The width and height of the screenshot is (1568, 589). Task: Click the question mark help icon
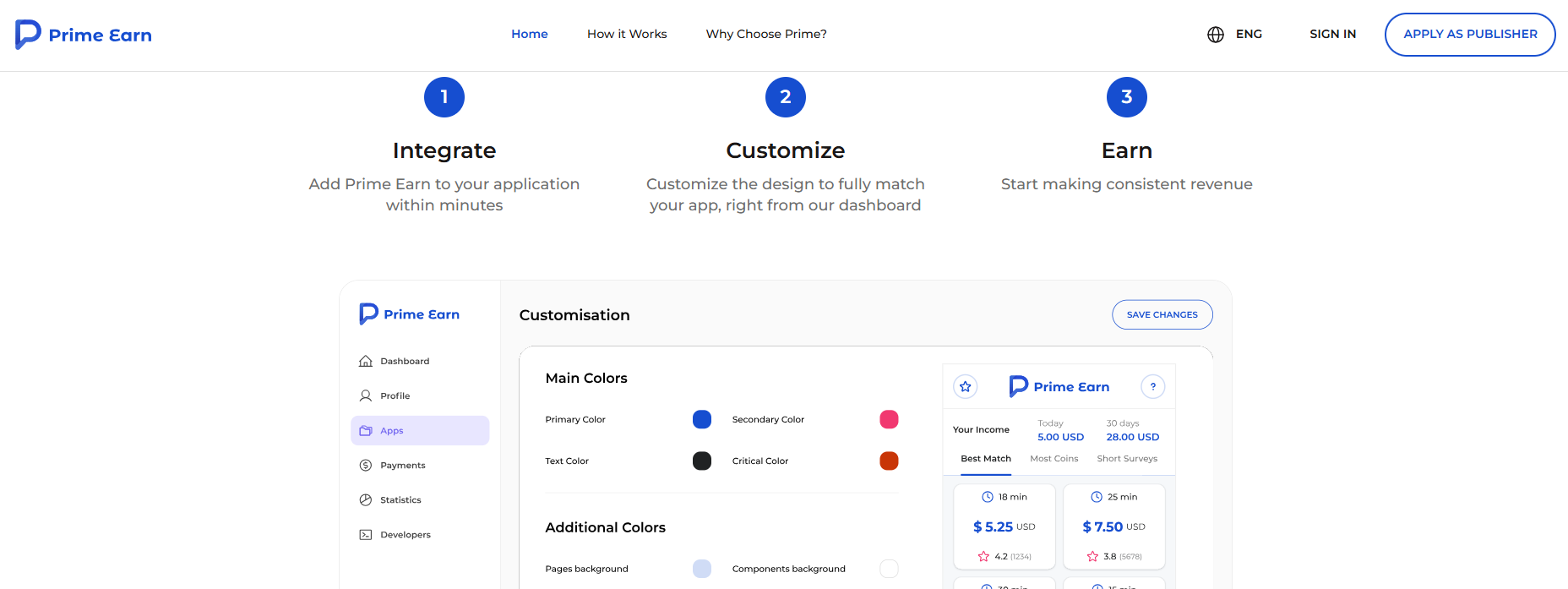point(1153,386)
